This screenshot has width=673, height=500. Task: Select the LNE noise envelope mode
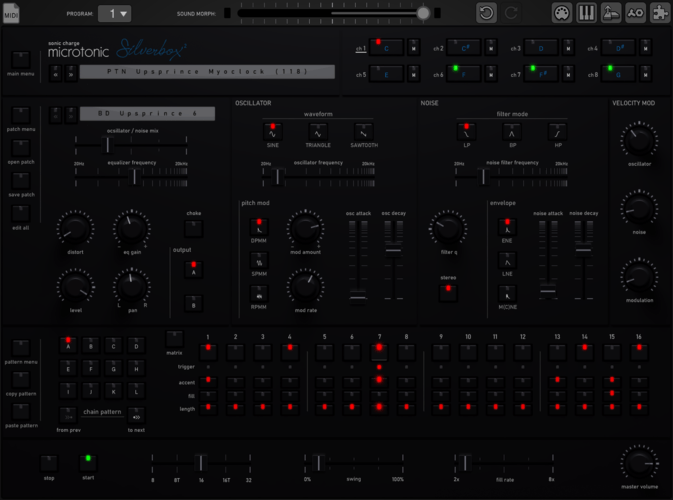(507, 261)
